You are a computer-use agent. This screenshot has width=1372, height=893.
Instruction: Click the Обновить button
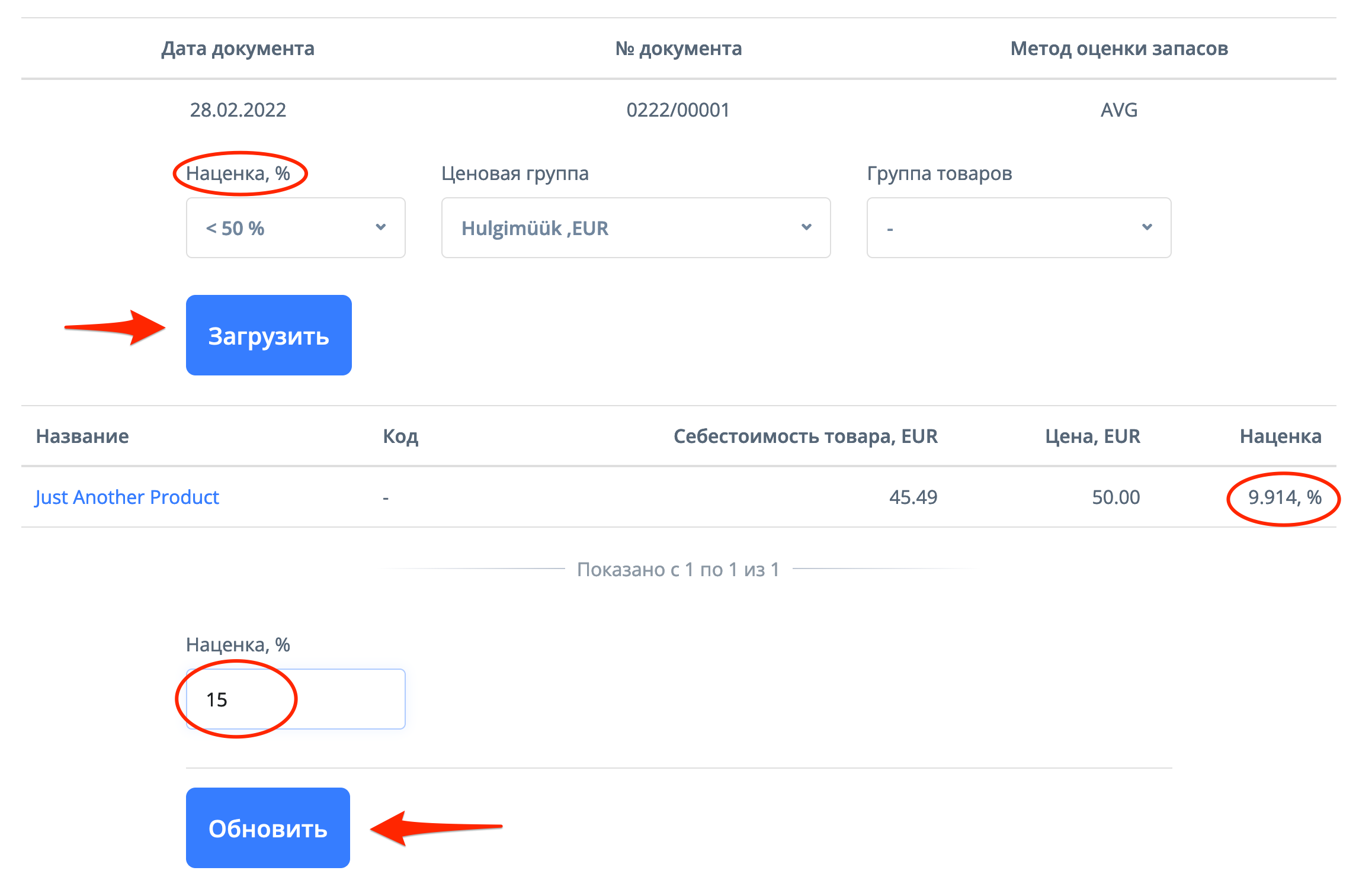(268, 828)
